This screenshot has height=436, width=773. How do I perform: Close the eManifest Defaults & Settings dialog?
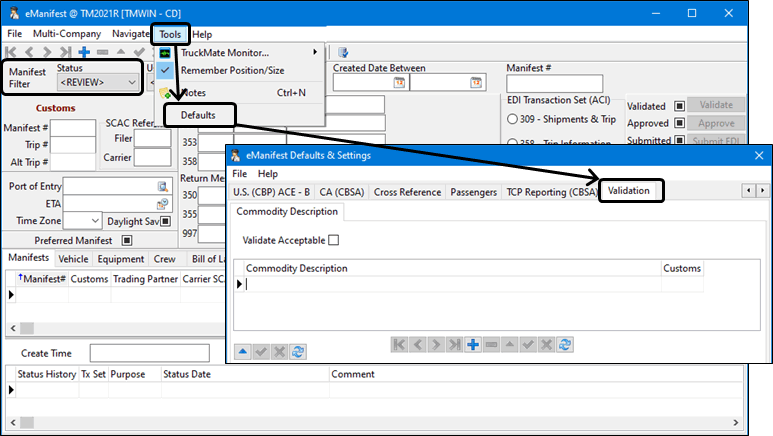[x=759, y=156]
